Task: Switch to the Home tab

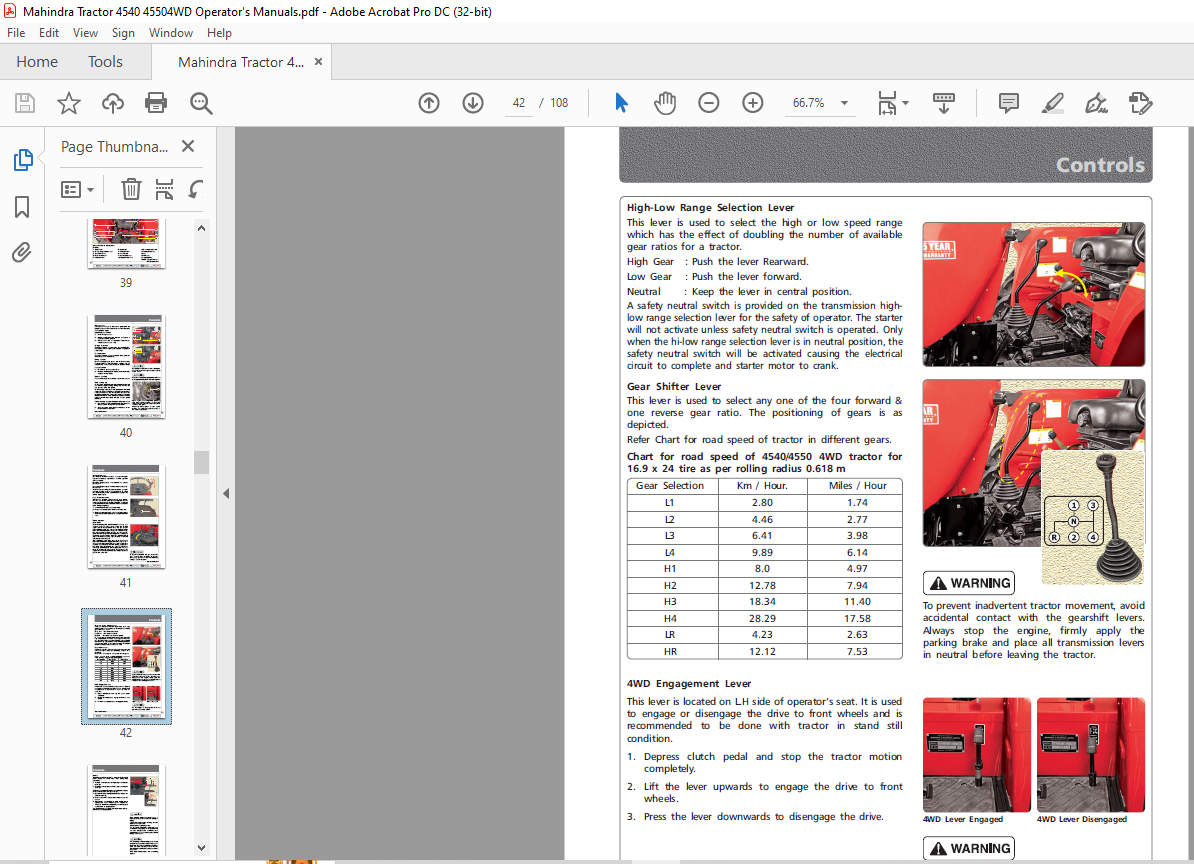Action: coord(37,62)
